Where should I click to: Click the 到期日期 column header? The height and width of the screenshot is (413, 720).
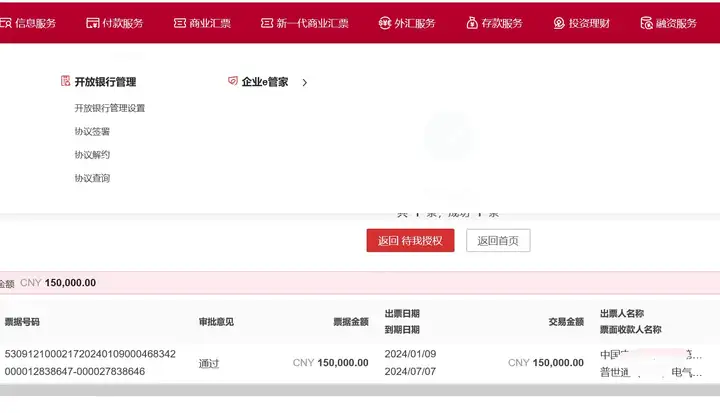pyautogui.click(x=402, y=329)
